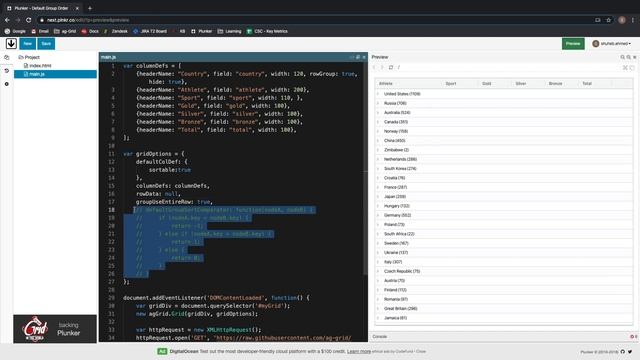Click the New button

(x=27, y=43)
